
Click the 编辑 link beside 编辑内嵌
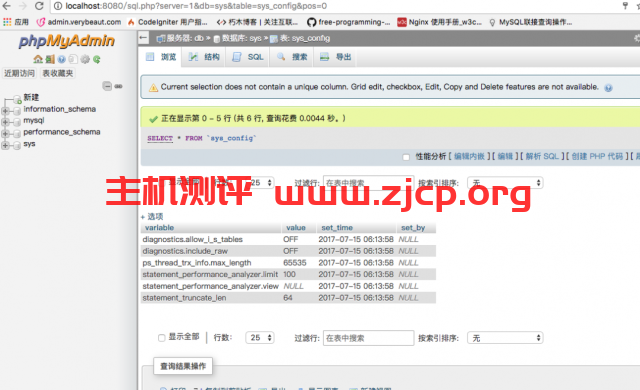pyautogui.click(x=505, y=157)
